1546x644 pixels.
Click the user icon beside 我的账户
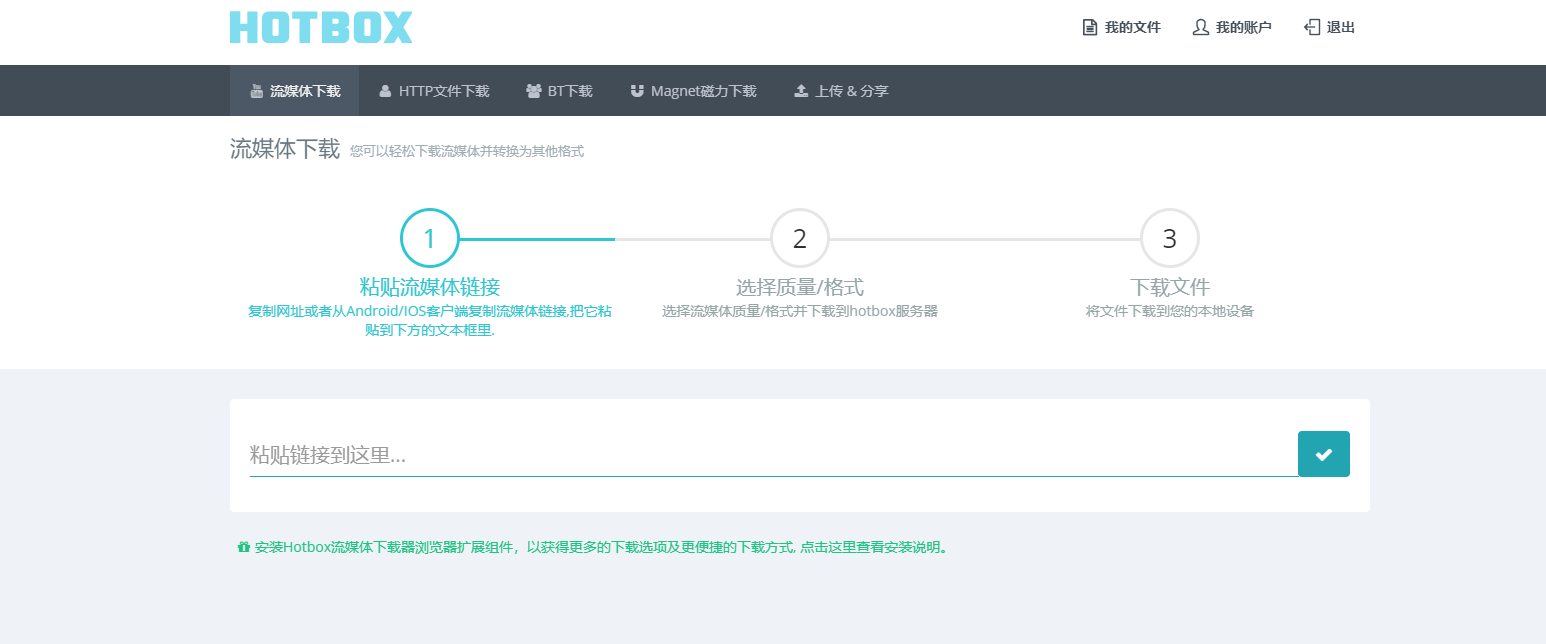(x=1201, y=28)
